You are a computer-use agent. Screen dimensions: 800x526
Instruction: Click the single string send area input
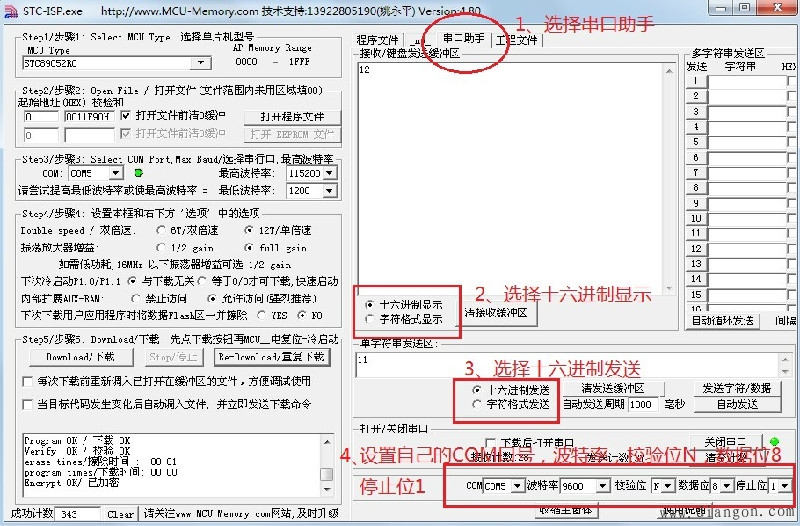pyautogui.click(x=567, y=365)
